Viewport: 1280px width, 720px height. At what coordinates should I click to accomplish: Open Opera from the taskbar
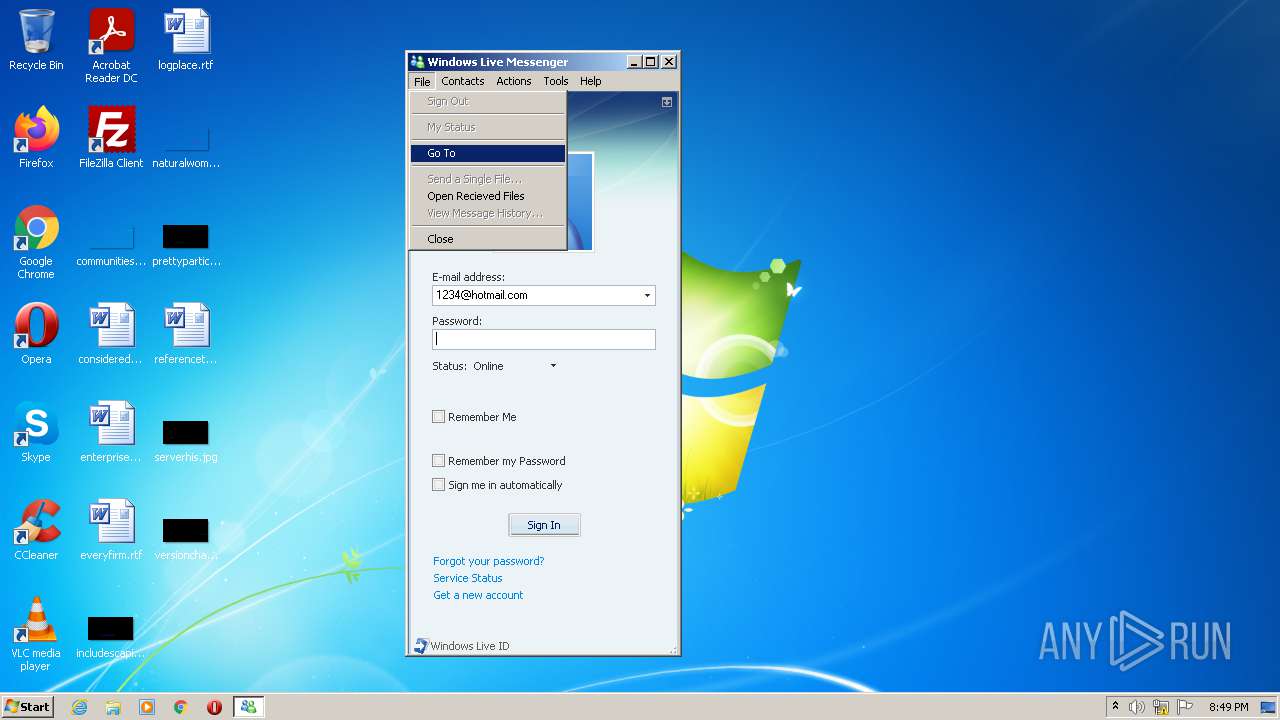pyautogui.click(x=214, y=707)
